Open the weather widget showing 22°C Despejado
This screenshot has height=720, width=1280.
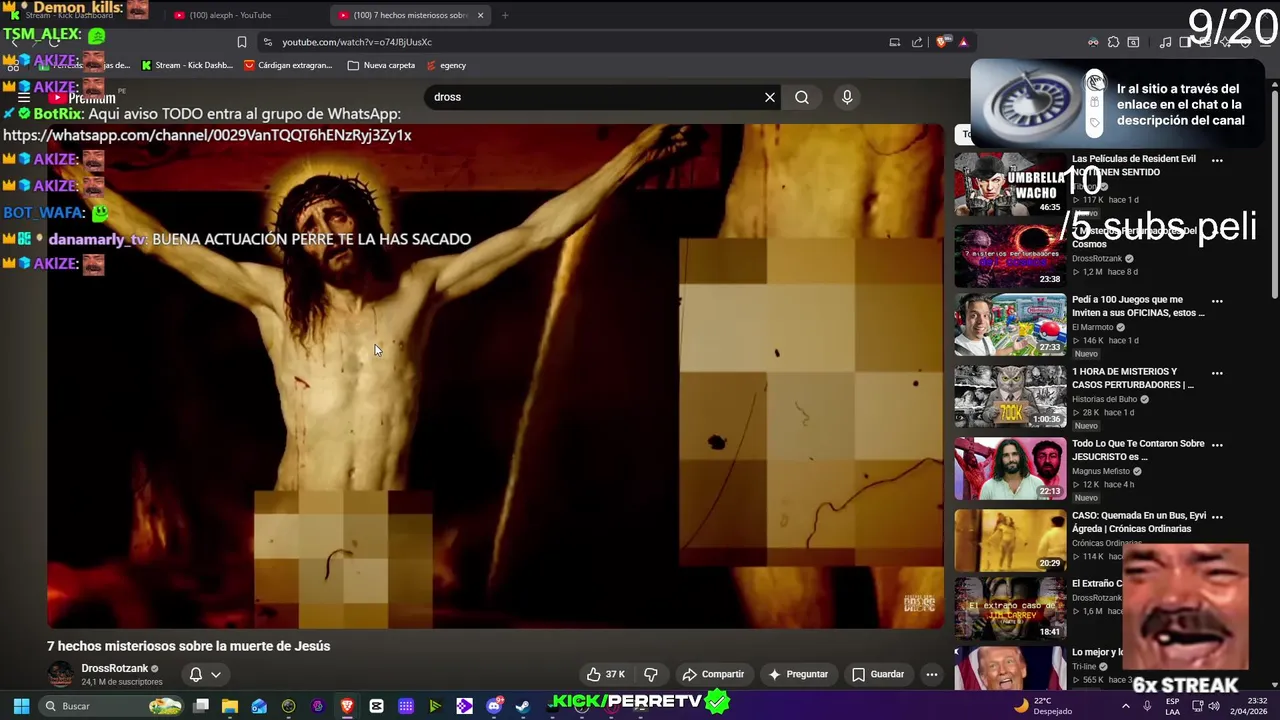coord(1041,706)
